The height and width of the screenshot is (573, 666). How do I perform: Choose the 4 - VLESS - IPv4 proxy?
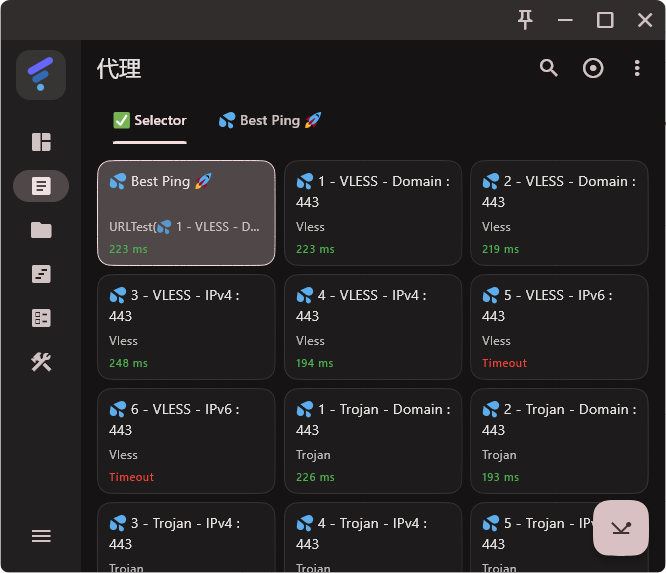point(373,327)
